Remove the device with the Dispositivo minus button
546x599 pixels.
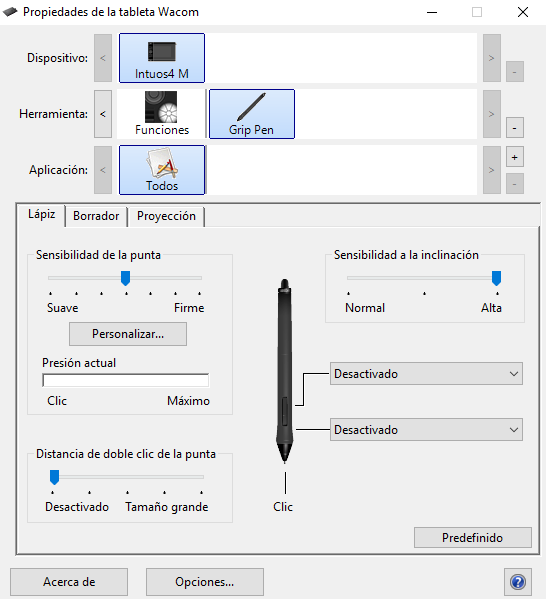point(515,71)
